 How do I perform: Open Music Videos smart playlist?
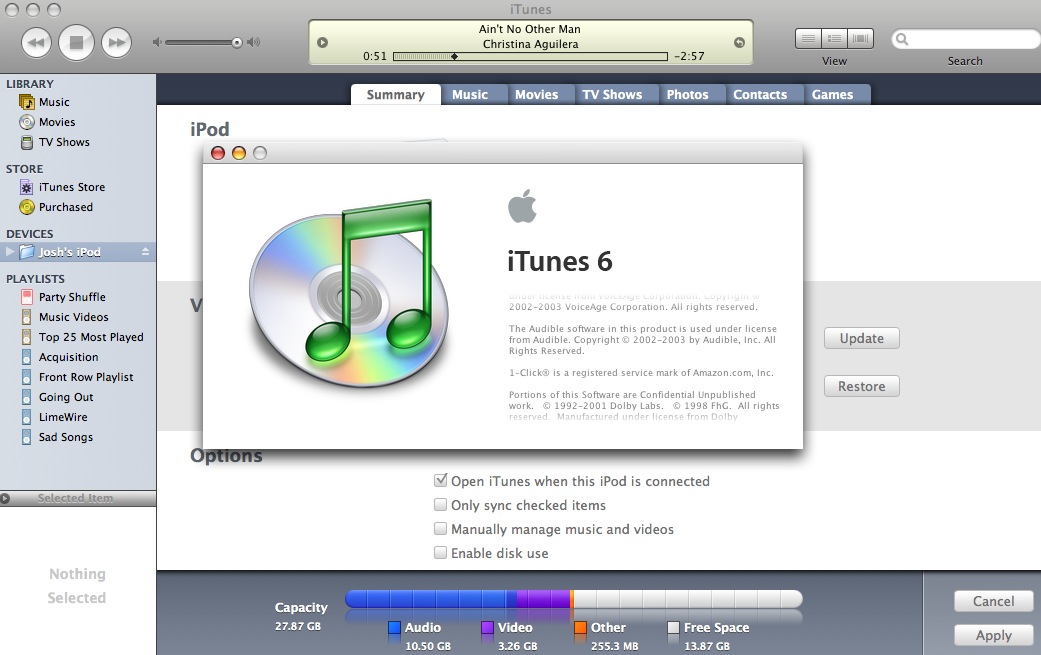pos(73,317)
